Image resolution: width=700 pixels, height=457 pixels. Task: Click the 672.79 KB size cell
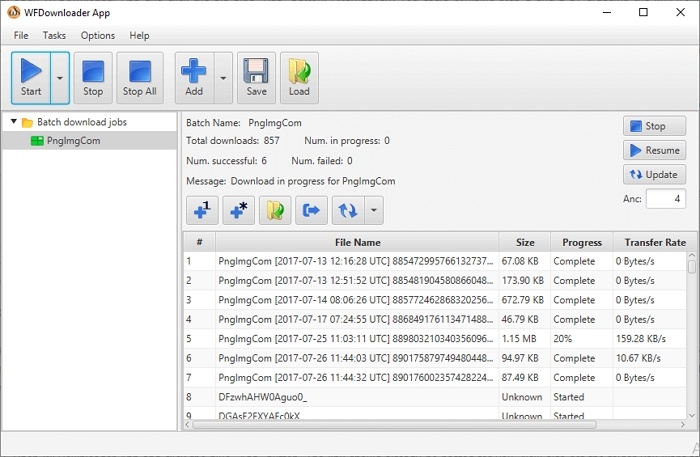click(523, 300)
